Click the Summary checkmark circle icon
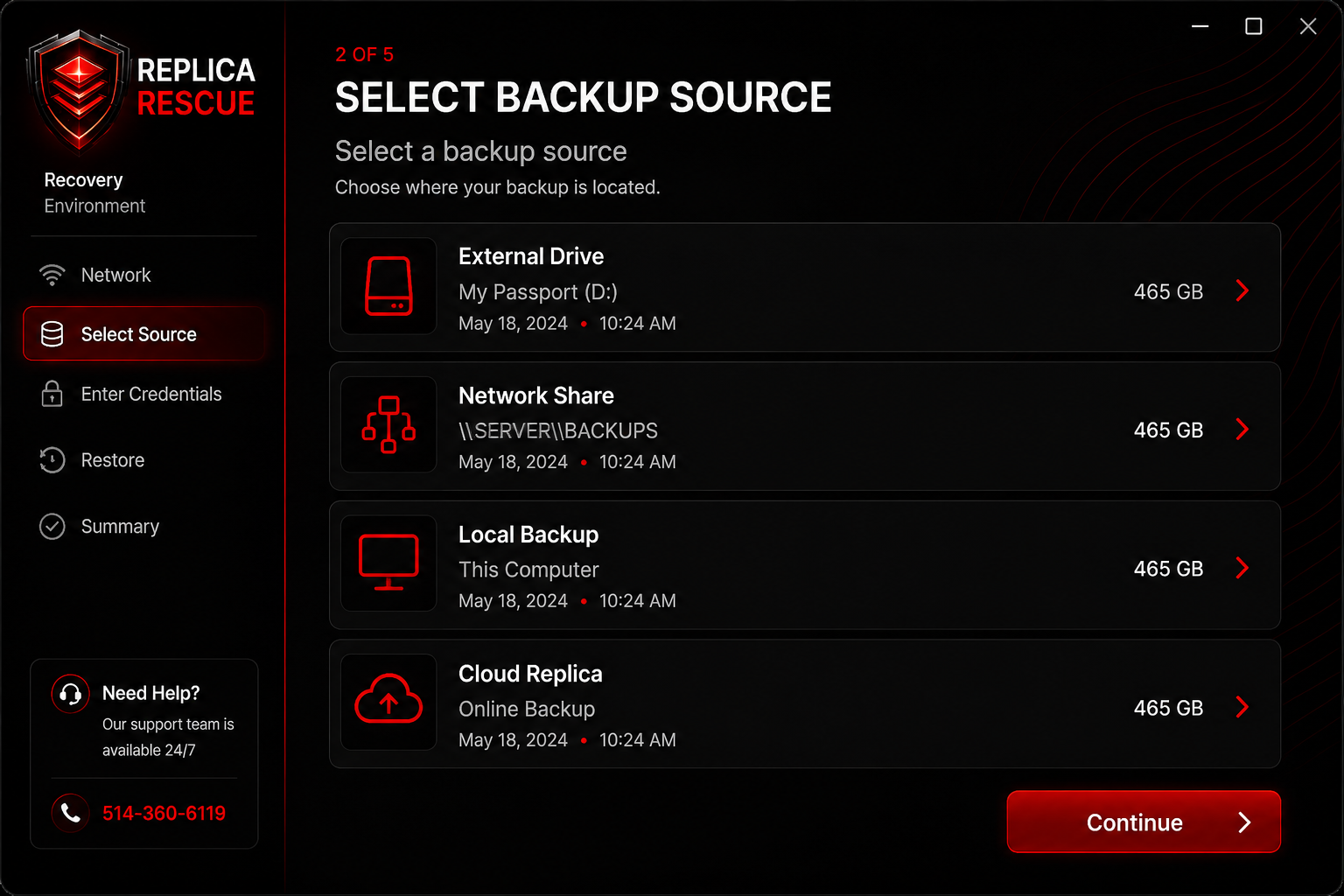The width and height of the screenshot is (1344, 896). 52,527
